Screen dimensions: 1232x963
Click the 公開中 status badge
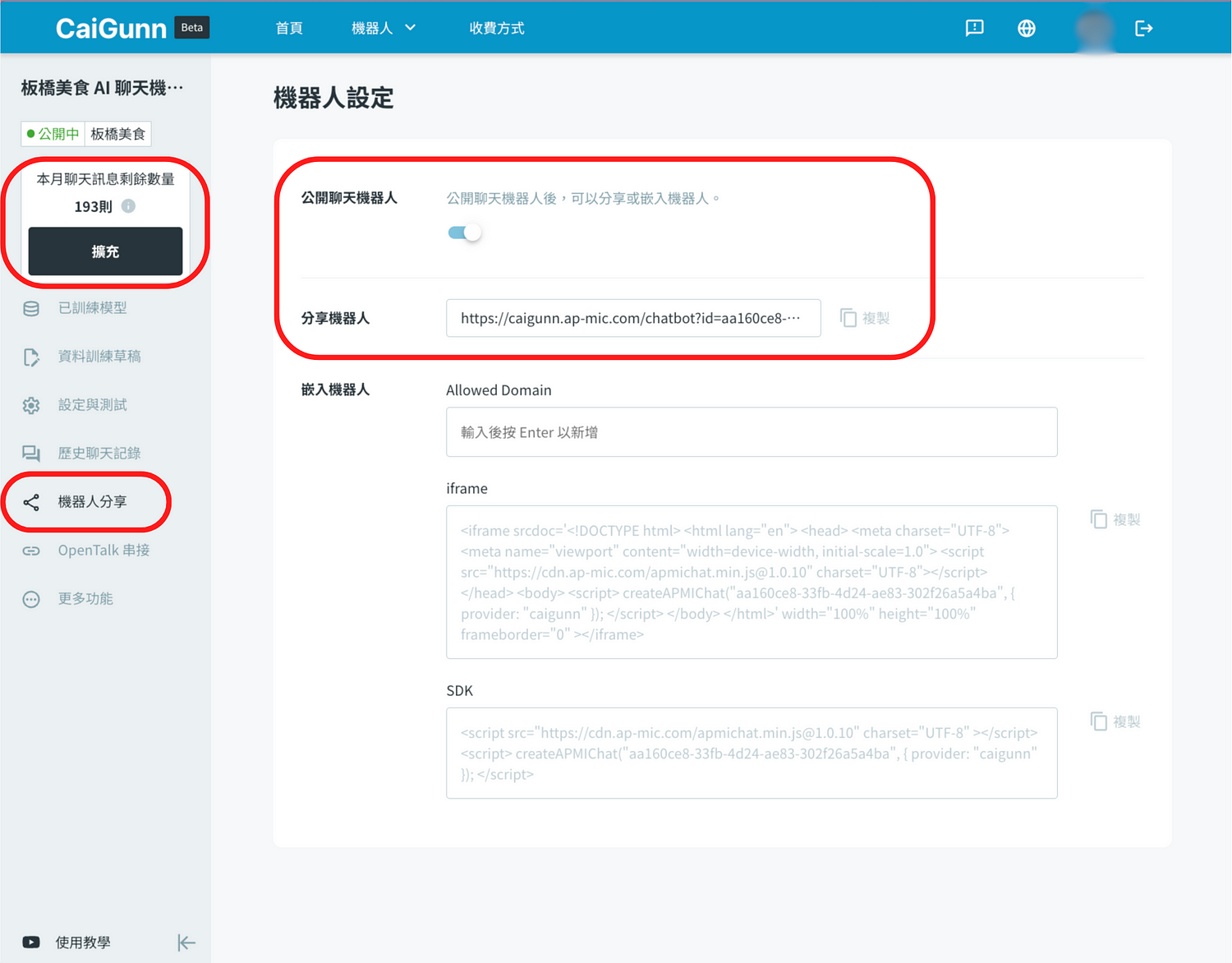53,134
